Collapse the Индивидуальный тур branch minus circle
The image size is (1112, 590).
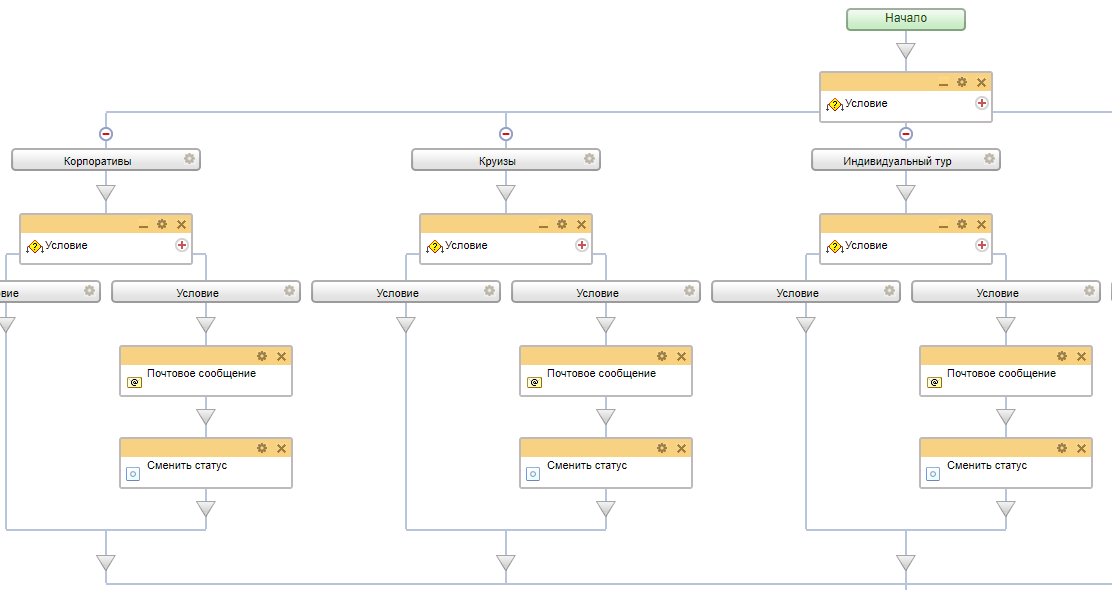[x=906, y=133]
